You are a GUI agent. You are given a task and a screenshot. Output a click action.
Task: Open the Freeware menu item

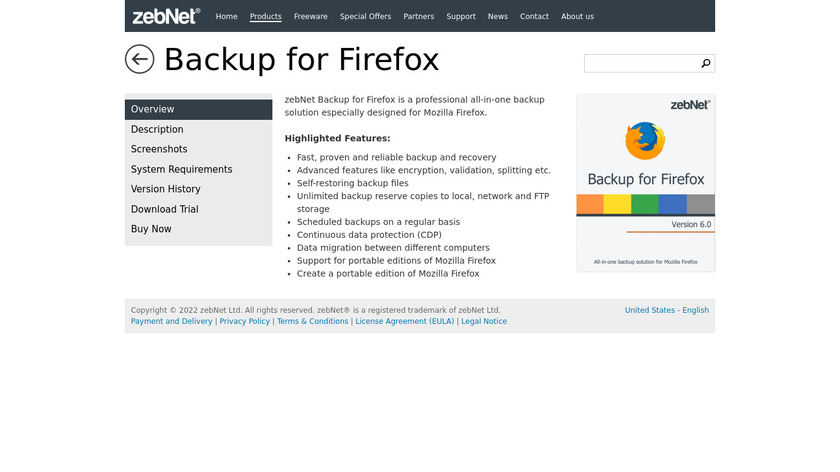pyautogui.click(x=310, y=17)
